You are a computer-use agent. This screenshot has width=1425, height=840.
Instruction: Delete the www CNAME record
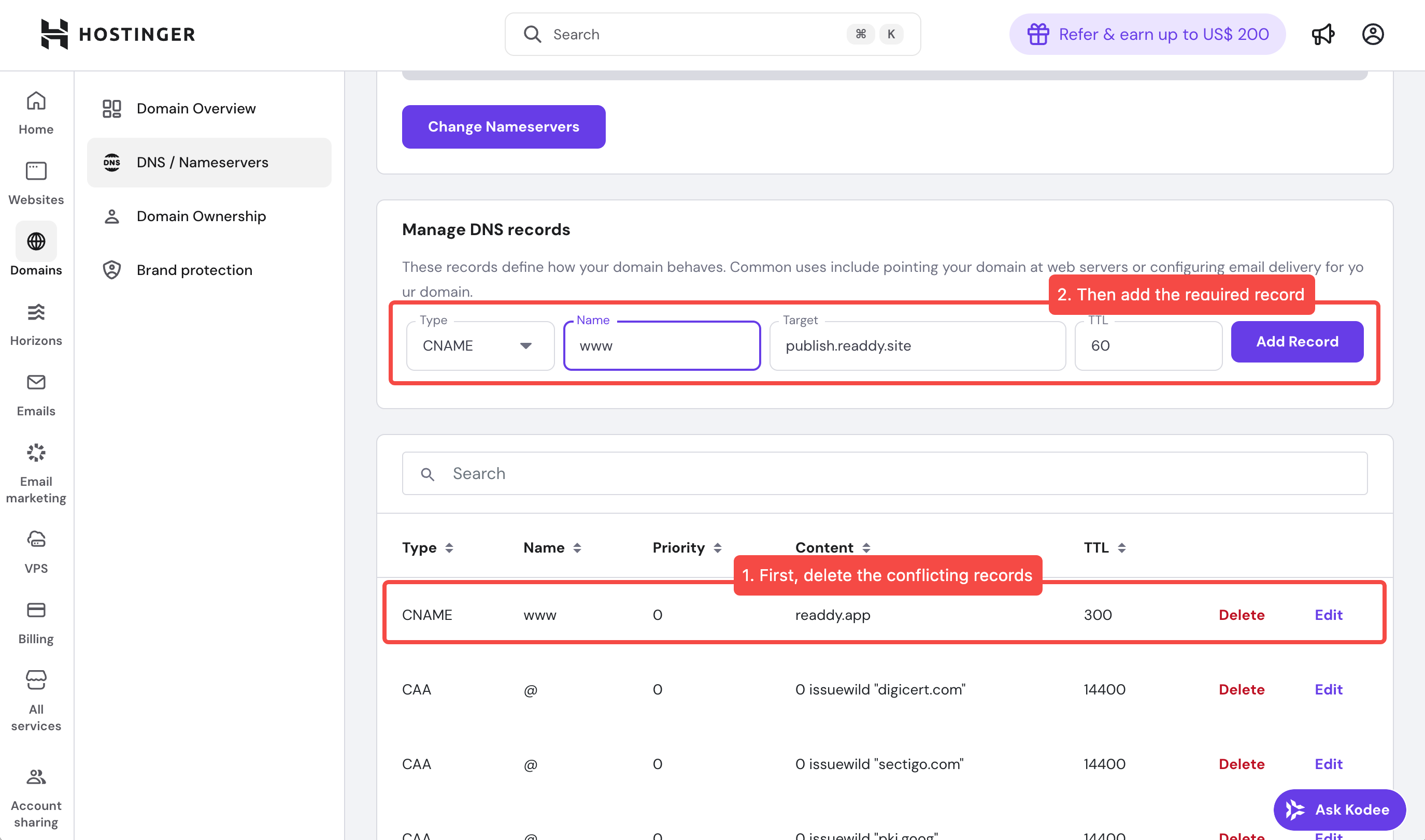pyautogui.click(x=1241, y=615)
